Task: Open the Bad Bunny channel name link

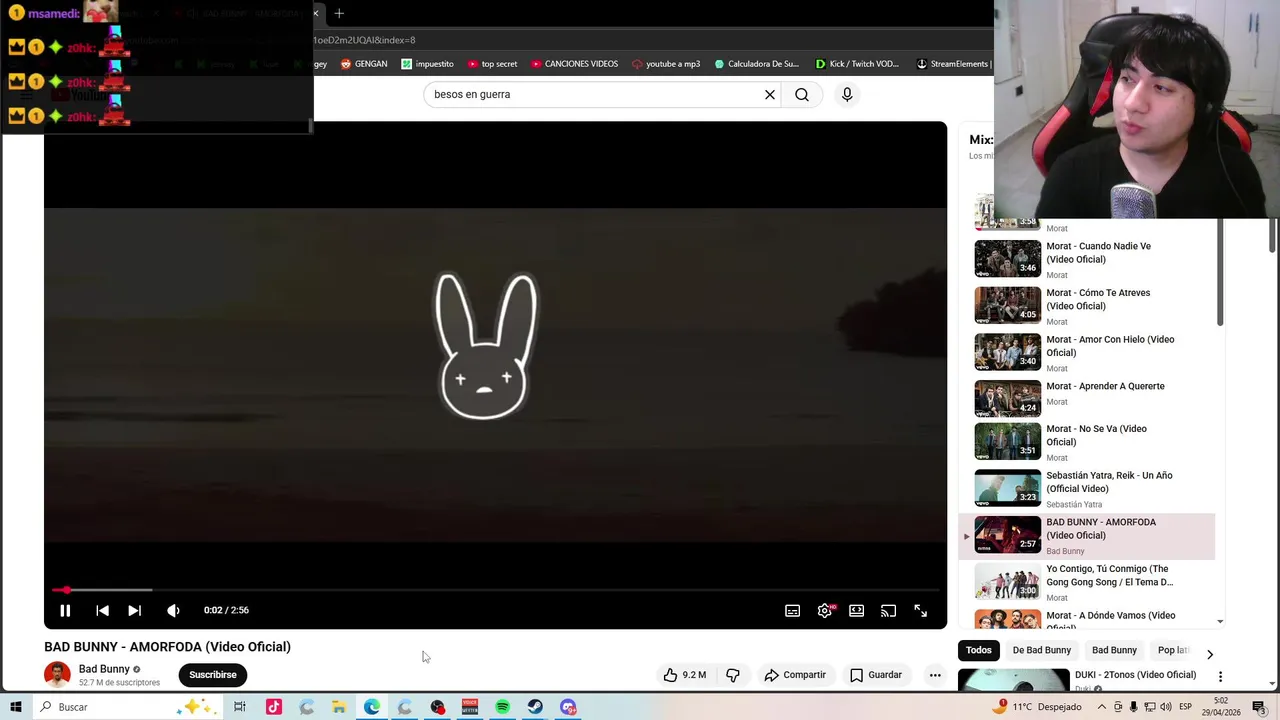Action: (104, 669)
